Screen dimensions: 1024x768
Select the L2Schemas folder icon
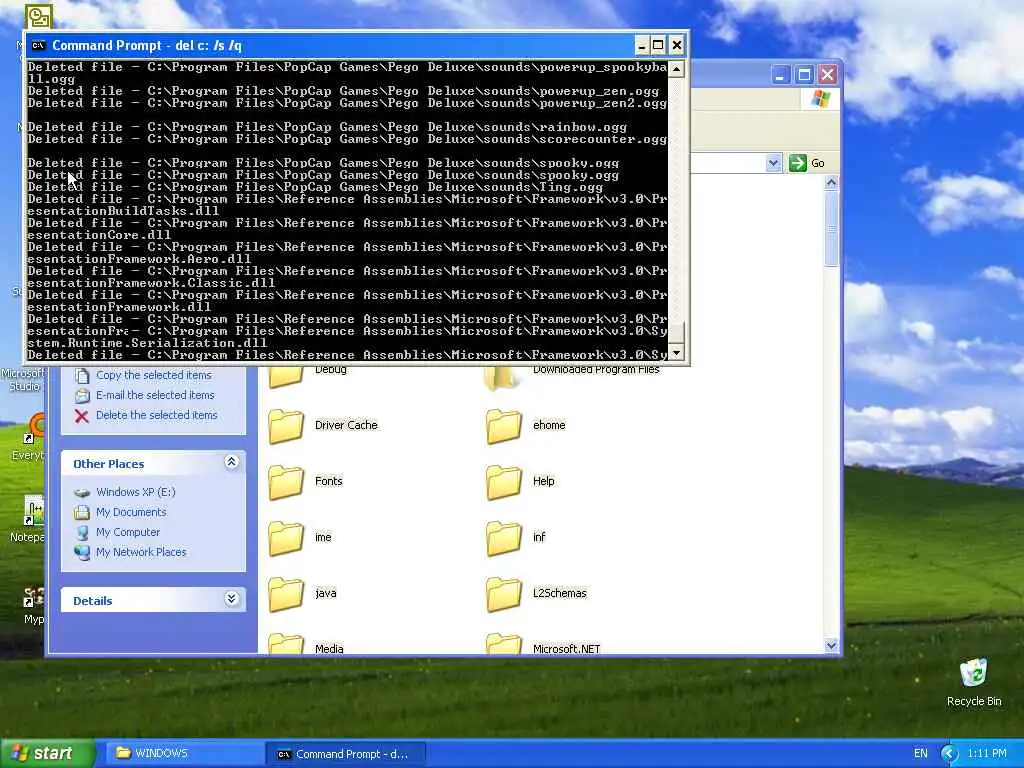[504, 595]
